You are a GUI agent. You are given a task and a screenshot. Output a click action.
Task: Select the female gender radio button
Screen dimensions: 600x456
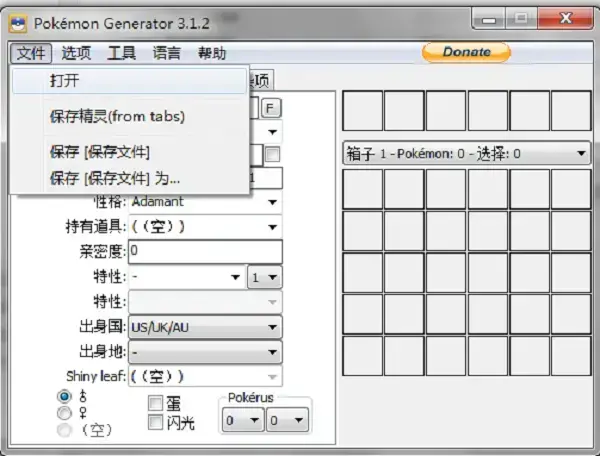pyautogui.click(x=64, y=413)
